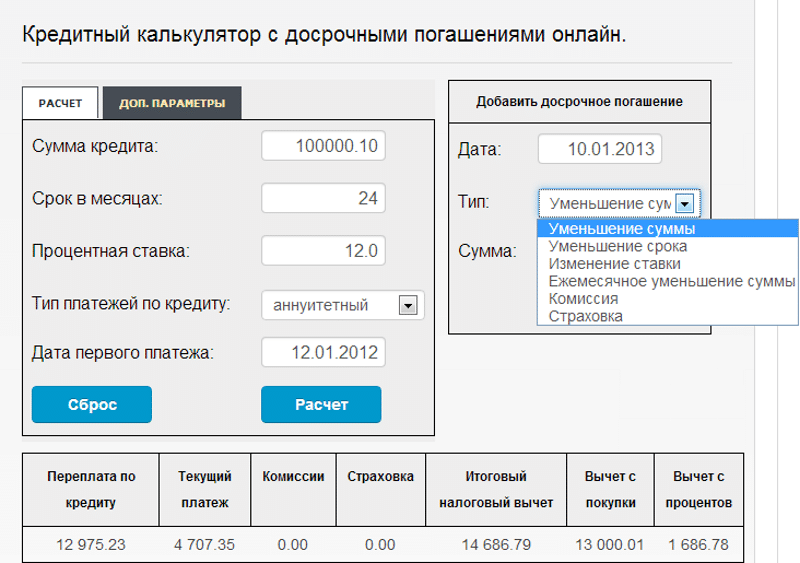Select Изменение ставки option
Viewport: 800px width, 563px height.
tap(667, 263)
